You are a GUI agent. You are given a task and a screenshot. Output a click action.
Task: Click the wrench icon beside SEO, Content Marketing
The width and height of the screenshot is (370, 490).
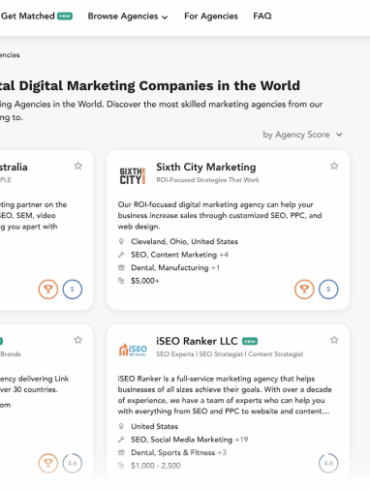pyautogui.click(x=121, y=255)
